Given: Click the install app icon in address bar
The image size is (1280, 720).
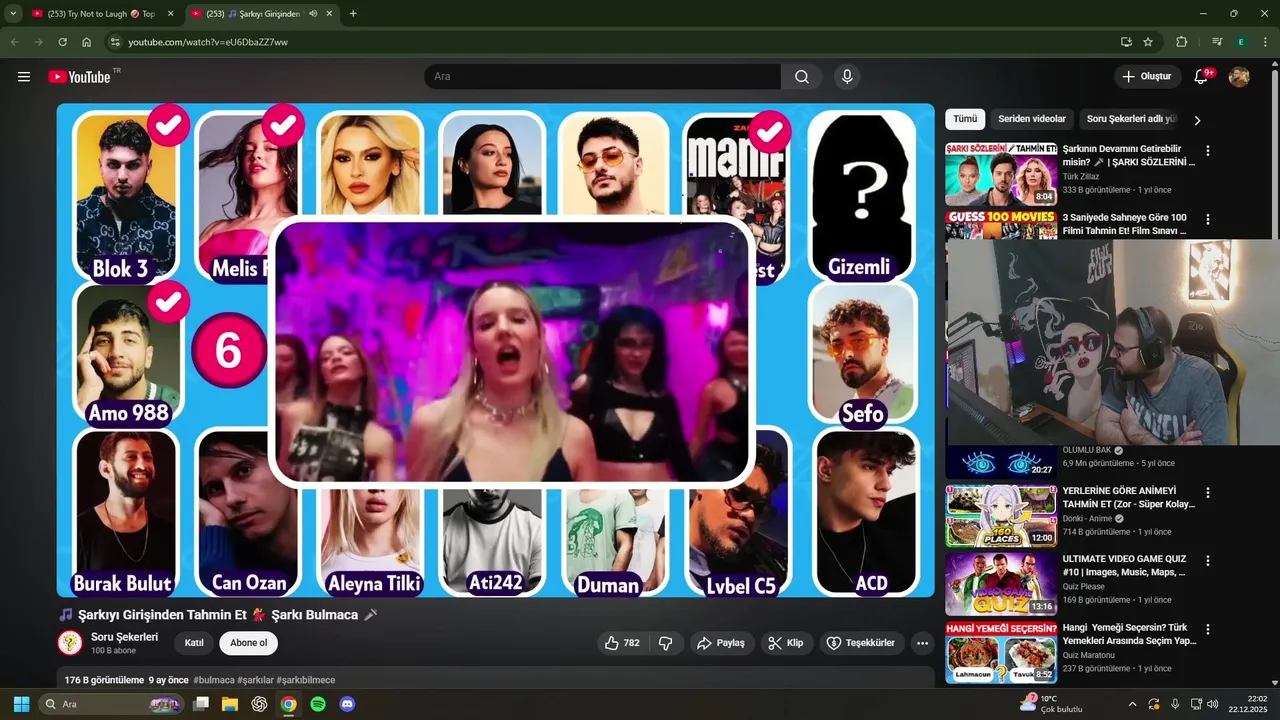Looking at the screenshot, I should (1126, 42).
